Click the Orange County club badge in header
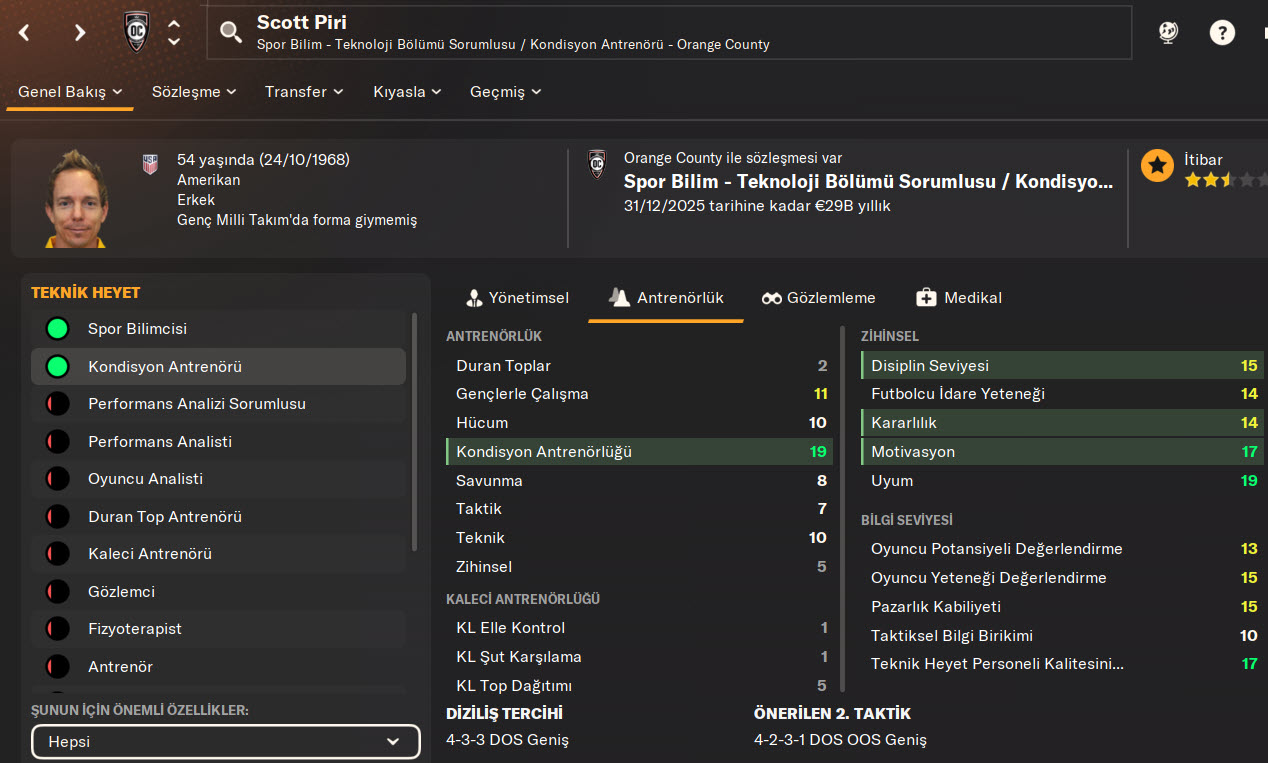This screenshot has width=1268, height=763. coord(136,32)
